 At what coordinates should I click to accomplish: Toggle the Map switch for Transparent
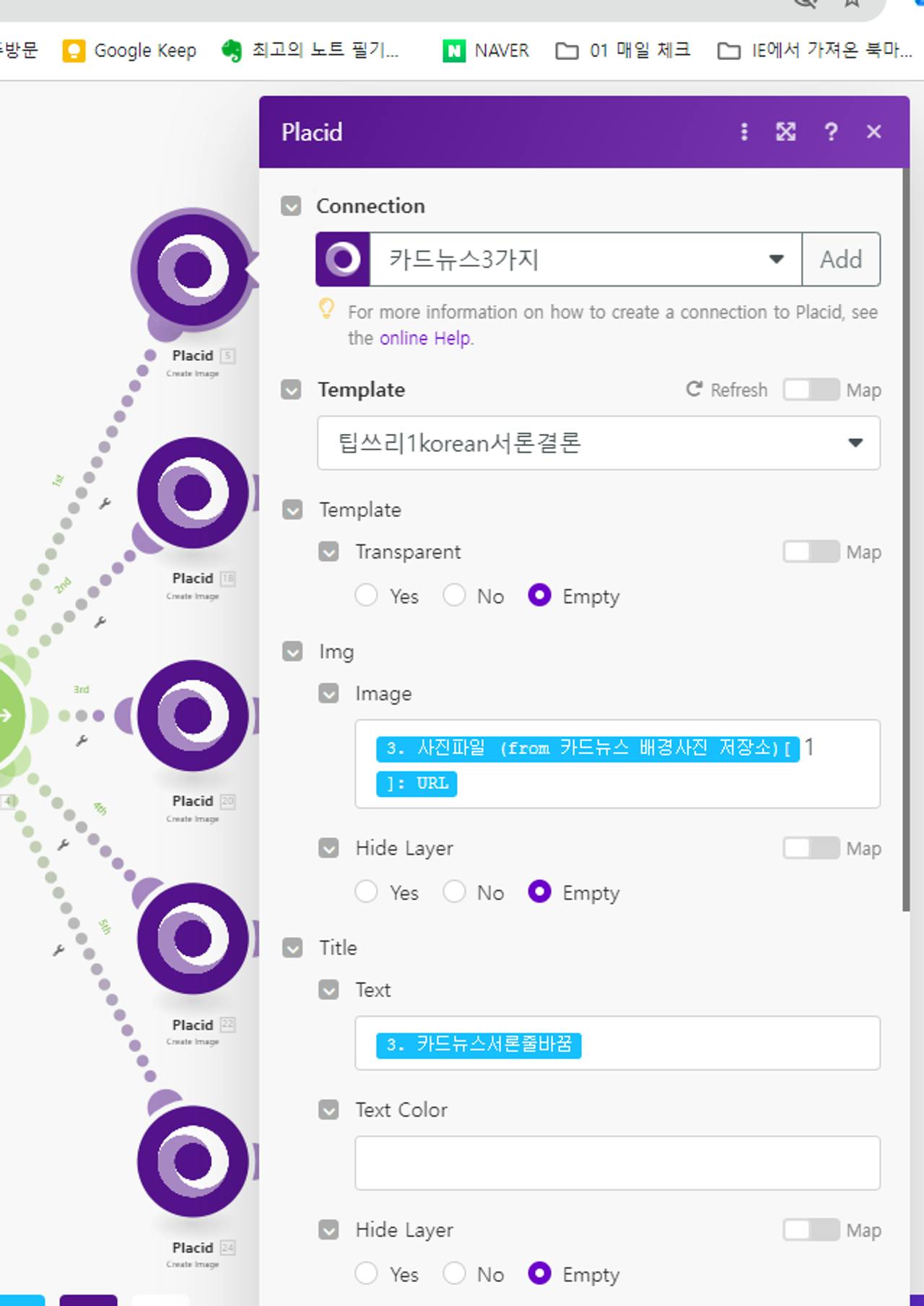(811, 552)
